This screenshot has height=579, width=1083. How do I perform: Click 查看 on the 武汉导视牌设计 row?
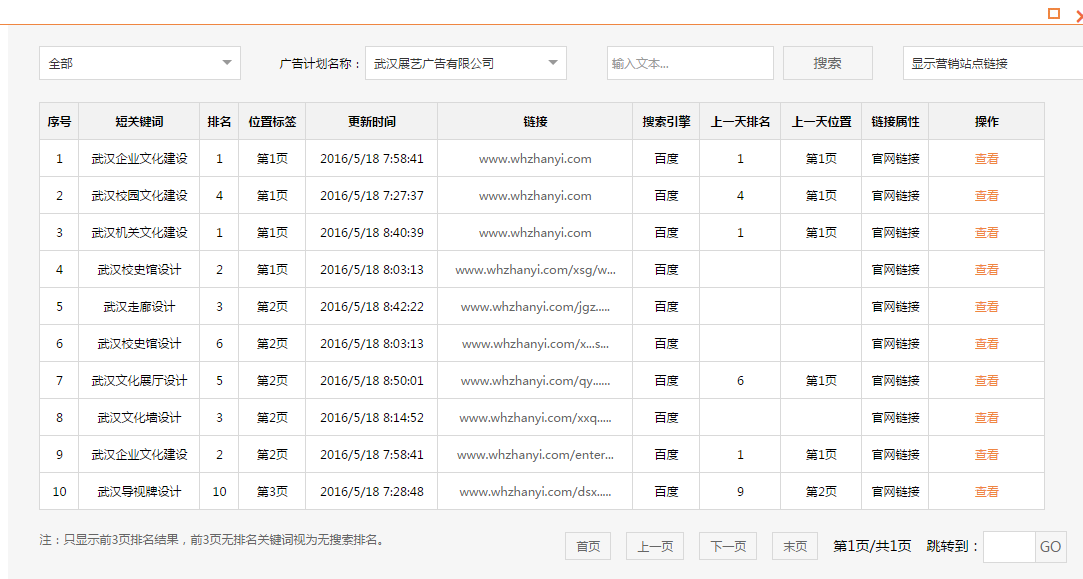coord(986,491)
